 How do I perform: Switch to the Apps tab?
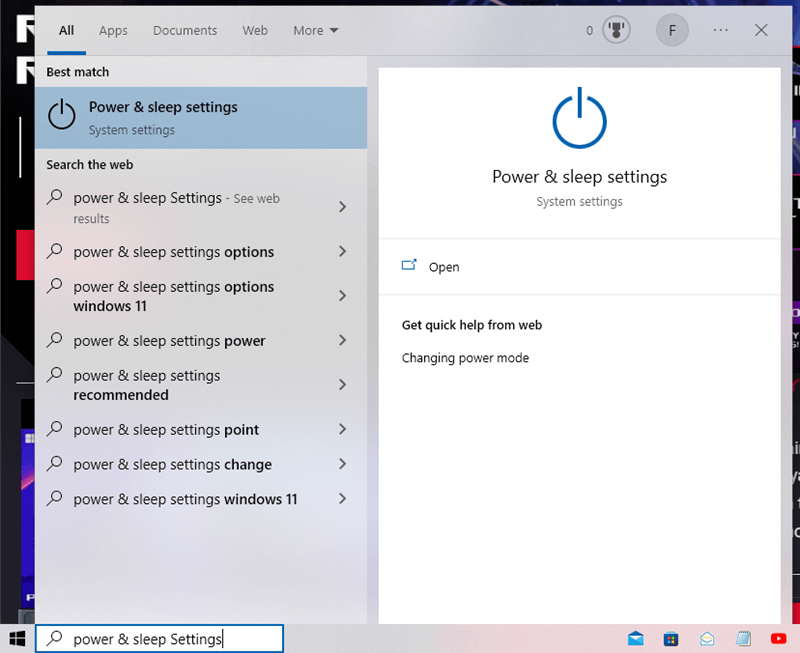tap(113, 31)
